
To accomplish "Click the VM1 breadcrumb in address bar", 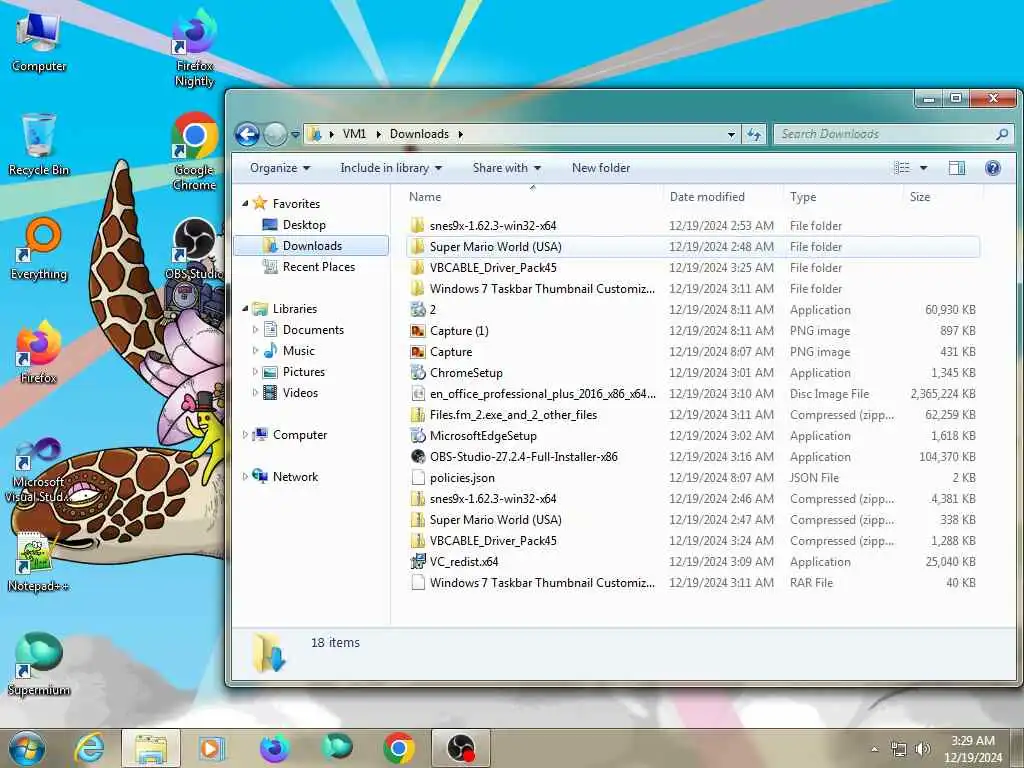I will (x=354, y=134).
